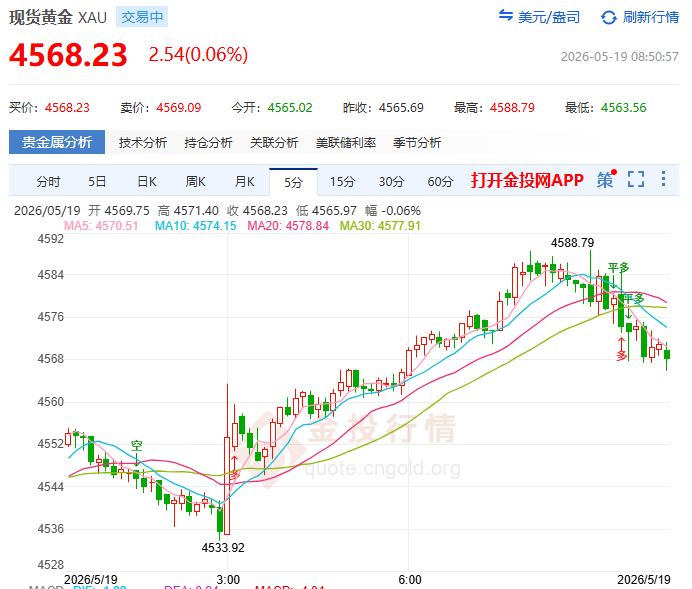Screen dimensions: 692x589
Task: Click the current price 4568.23 headline
Action: (x=68, y=55)
